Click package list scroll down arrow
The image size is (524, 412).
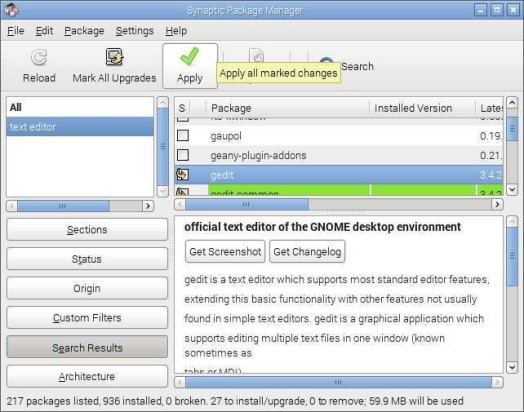[512, 189]
